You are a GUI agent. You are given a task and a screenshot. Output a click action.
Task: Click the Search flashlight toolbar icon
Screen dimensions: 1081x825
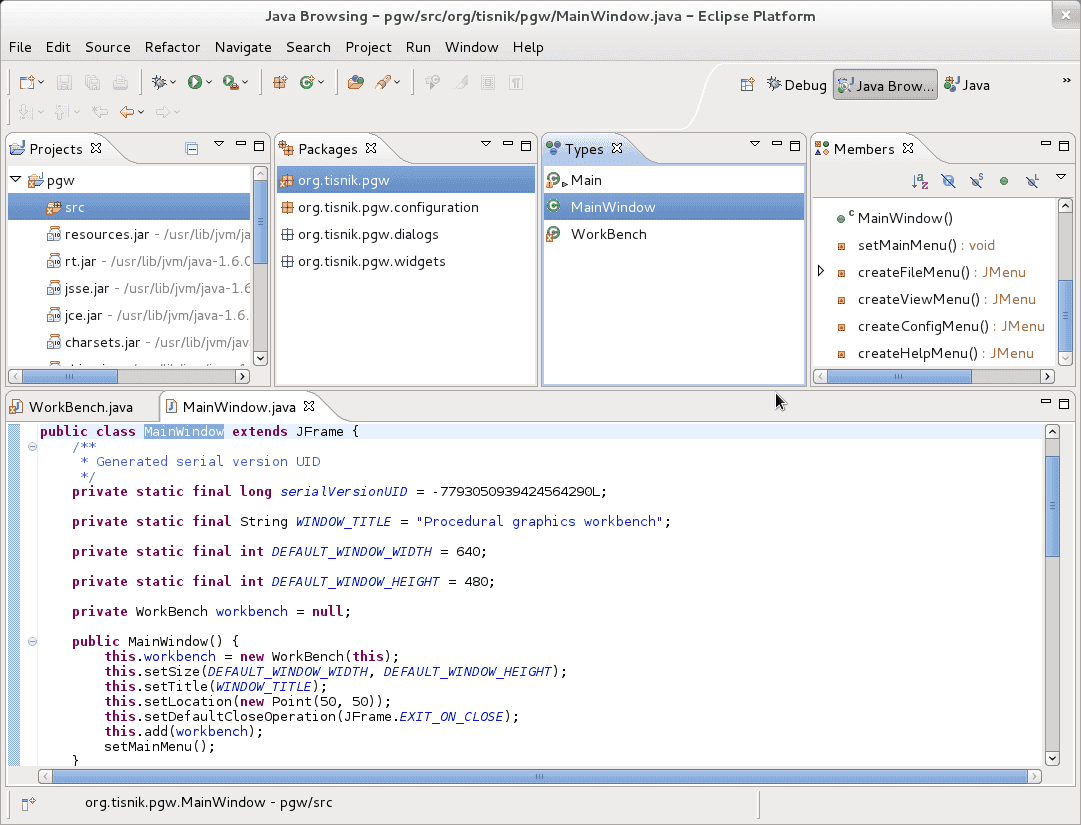click(383, 83)
